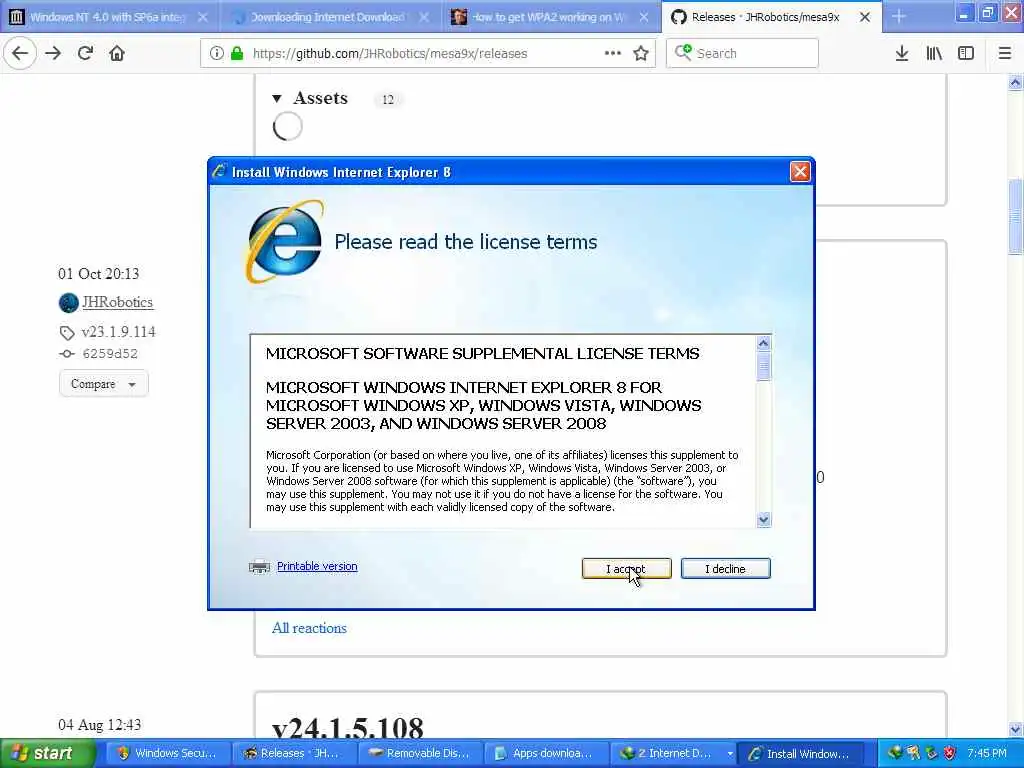The image size is (1024, 768).
Task: Open the v23.1.9.114 tag link
Action: pyautogui.click(x=118, y=332)
